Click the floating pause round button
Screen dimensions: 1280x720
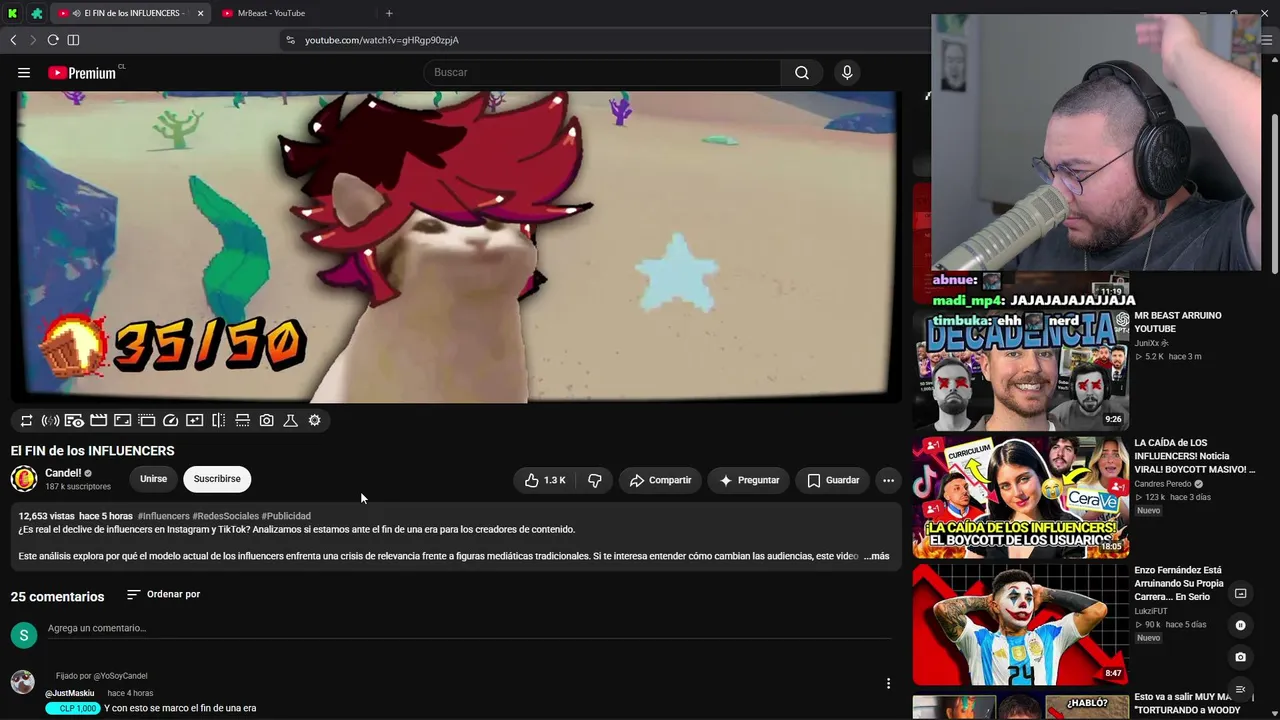[x=1240, y=625]
